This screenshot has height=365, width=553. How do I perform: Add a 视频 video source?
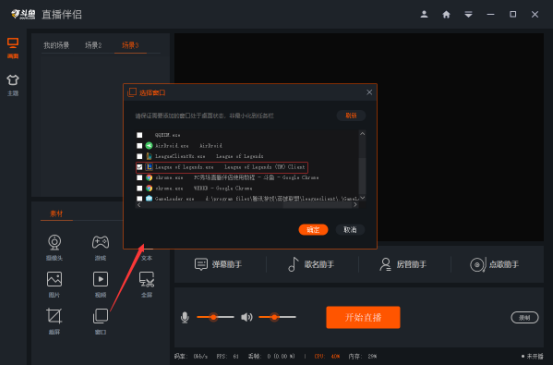(x=101, y=284)
